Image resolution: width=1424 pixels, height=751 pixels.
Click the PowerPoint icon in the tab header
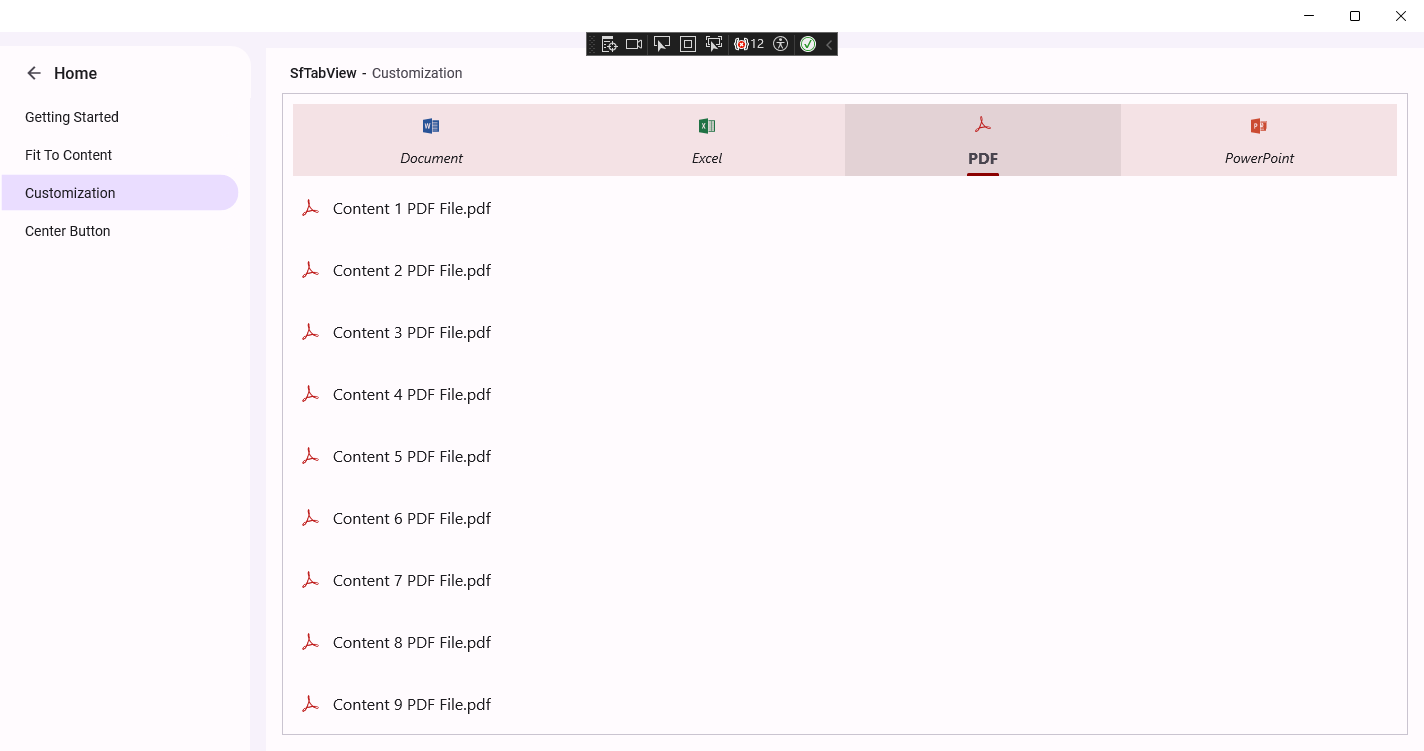(x=1259, y=126)
